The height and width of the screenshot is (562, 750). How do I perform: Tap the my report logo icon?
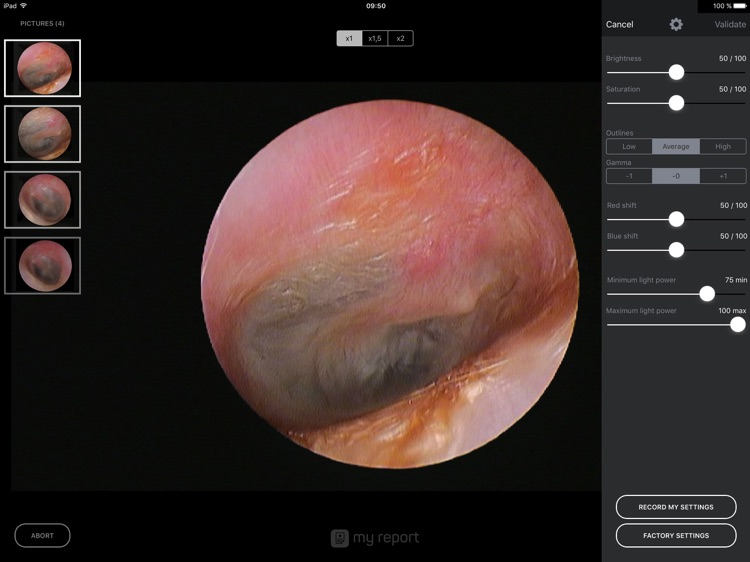[x=340, y=538]
